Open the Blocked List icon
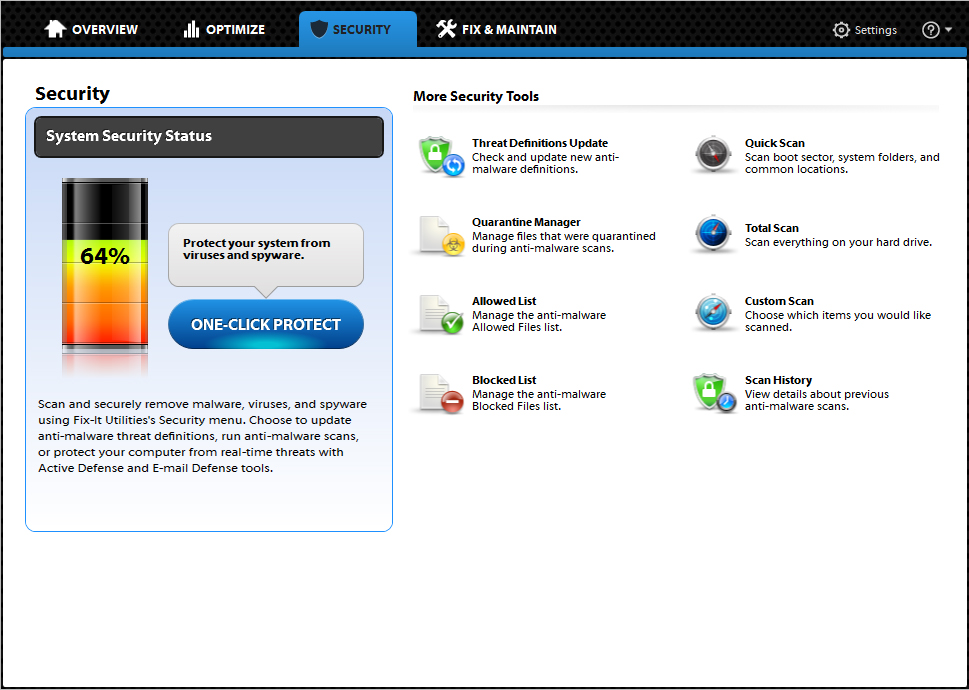 click(441, 393)
